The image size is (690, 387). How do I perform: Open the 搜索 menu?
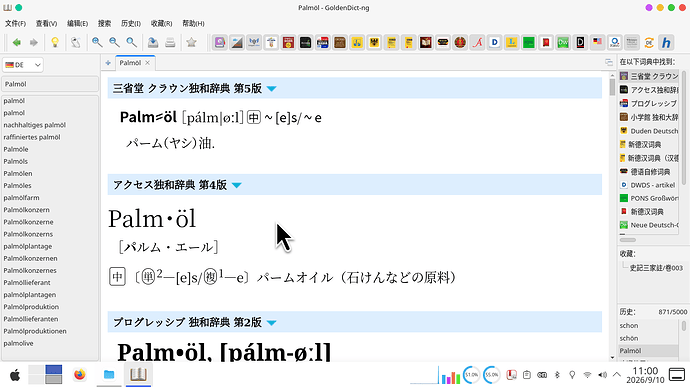tap(104, 23)
